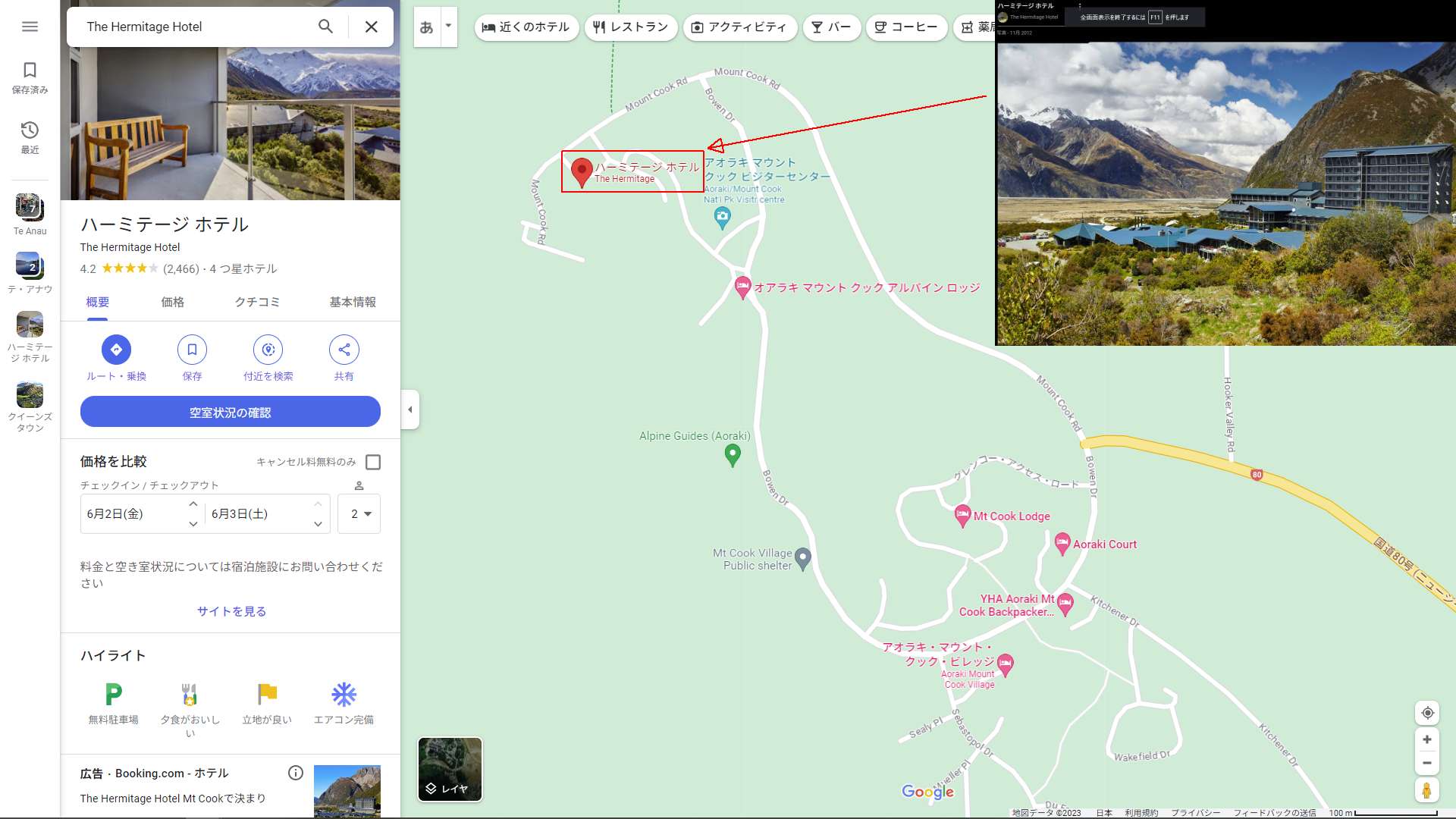This screenshot has width=1456, height=819.
Task: Click the Alpine Lodge hotel pin
Action: coord(743,288)
